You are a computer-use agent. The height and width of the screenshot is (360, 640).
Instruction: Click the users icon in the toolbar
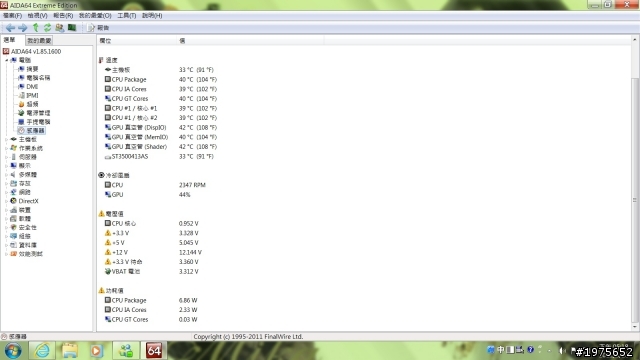(60, 28)
